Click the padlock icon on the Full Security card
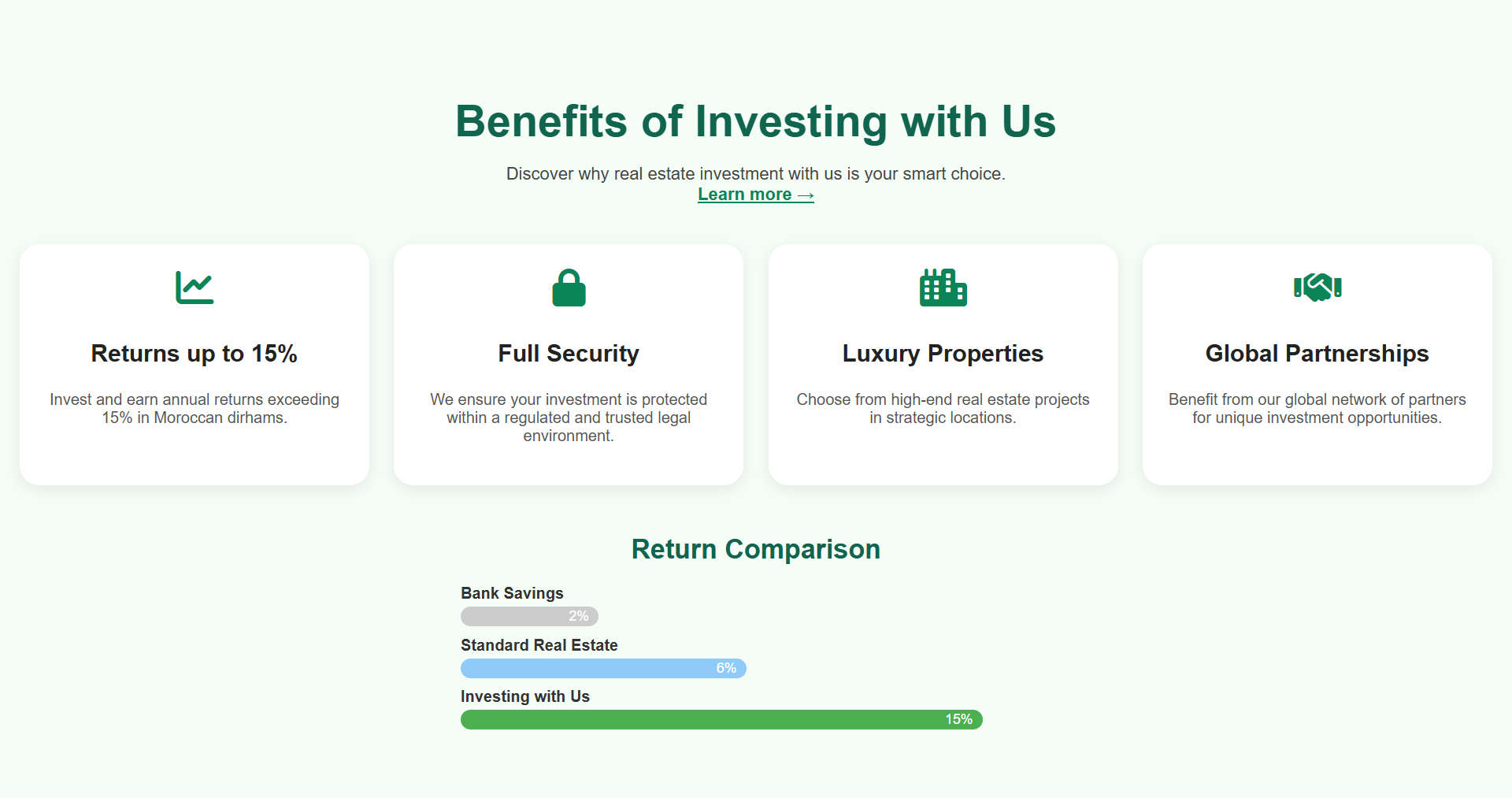The height and width of the screenshot is (798, 1512). coord(568,287)
